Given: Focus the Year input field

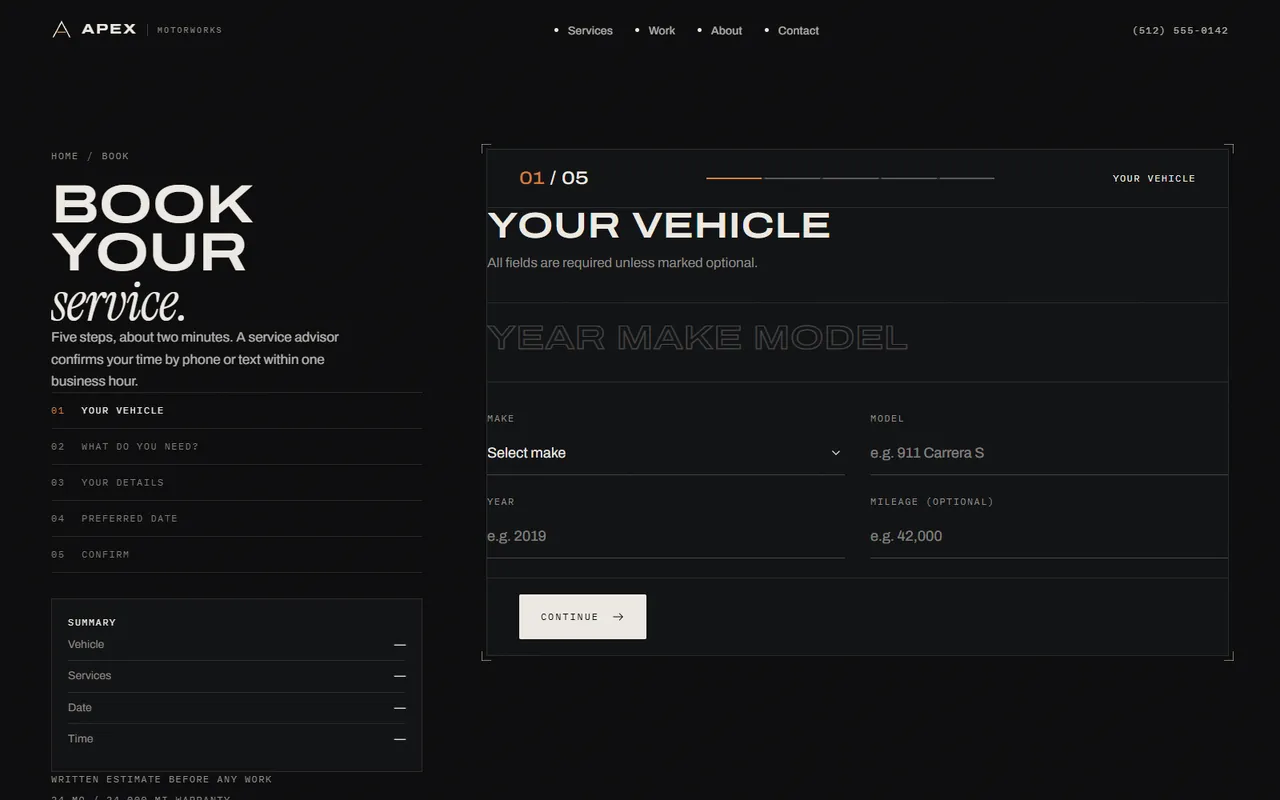Looking at the screenshot, I should tap(665, 536).
